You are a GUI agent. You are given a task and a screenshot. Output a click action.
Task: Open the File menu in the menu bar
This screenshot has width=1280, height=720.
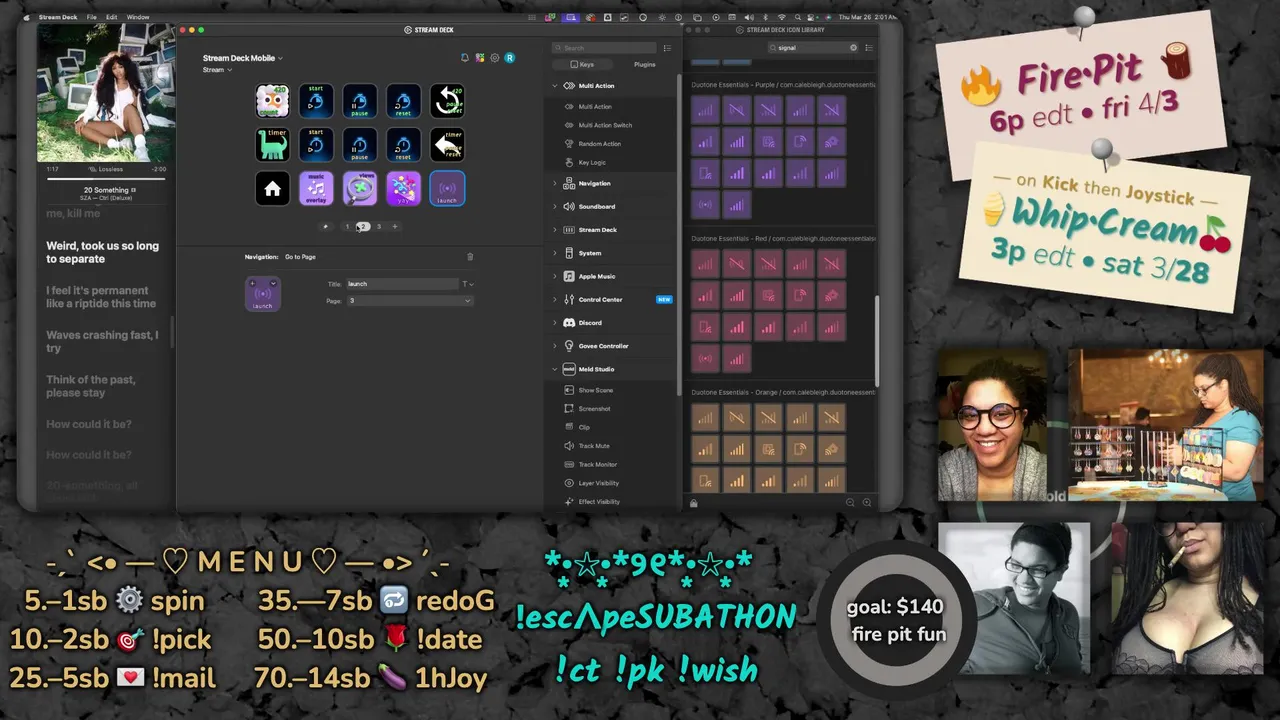pyautogui.click(x=92, y=17)
